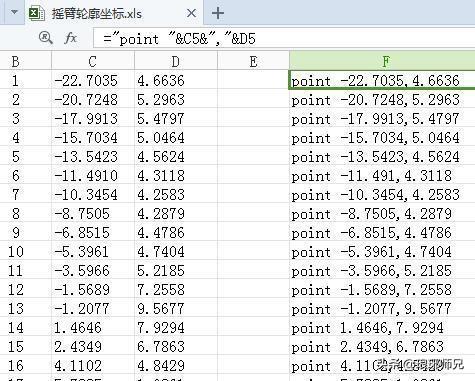This screenshot has height=381, width=475.
Task: Select D cell with value 4.7404
Action: click(176, 251)
